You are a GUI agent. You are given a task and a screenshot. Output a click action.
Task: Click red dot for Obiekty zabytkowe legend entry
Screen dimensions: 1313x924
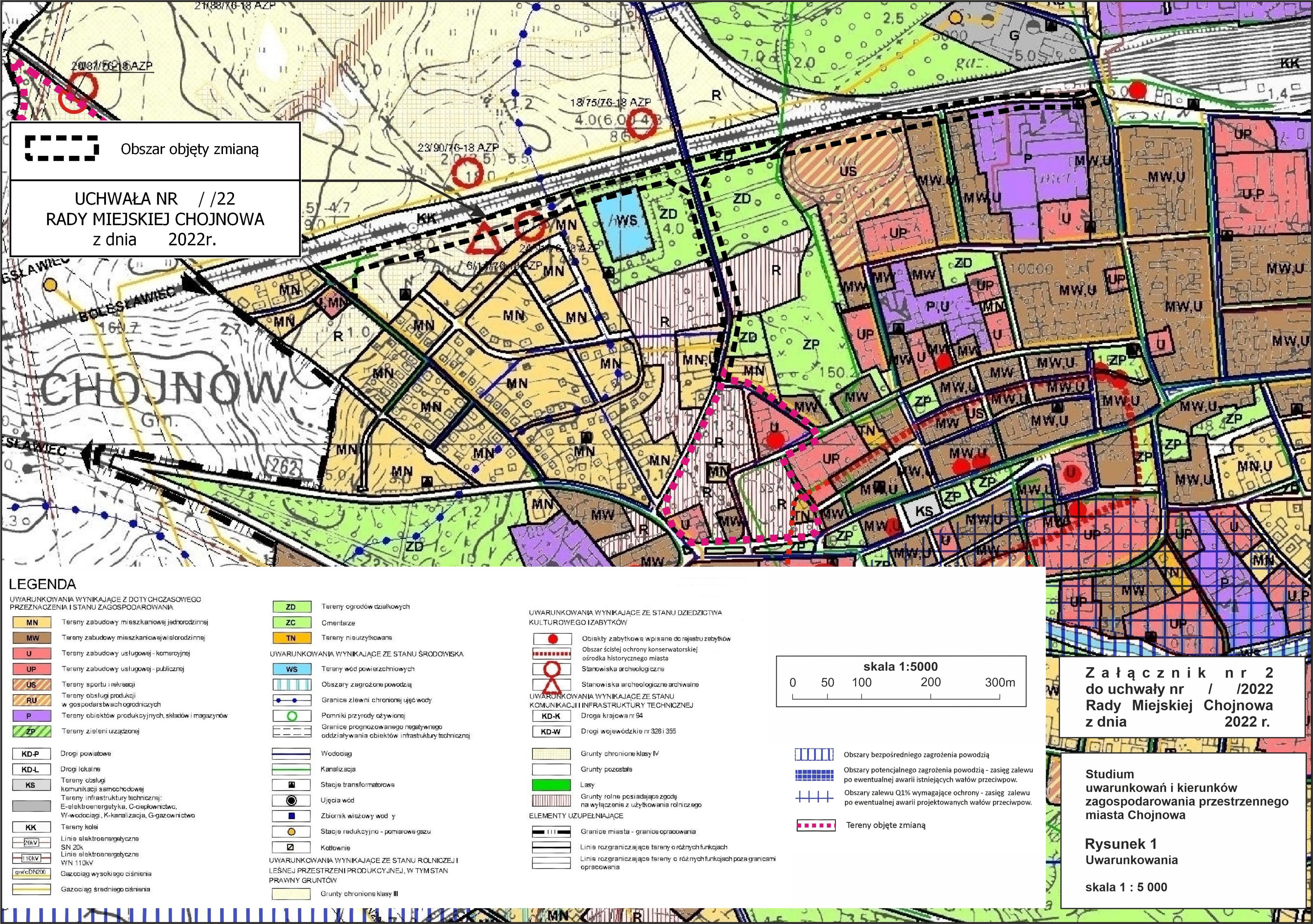(x=553, y=639)
